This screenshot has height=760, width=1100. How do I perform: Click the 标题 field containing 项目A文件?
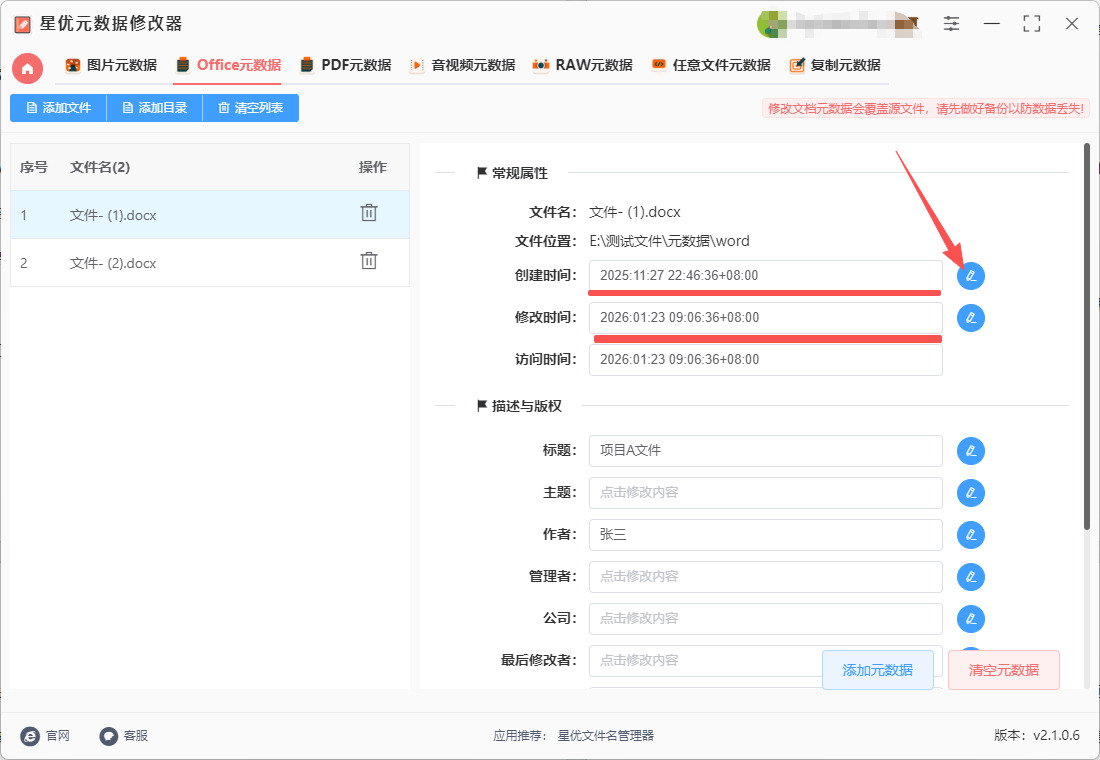[765, 451]
